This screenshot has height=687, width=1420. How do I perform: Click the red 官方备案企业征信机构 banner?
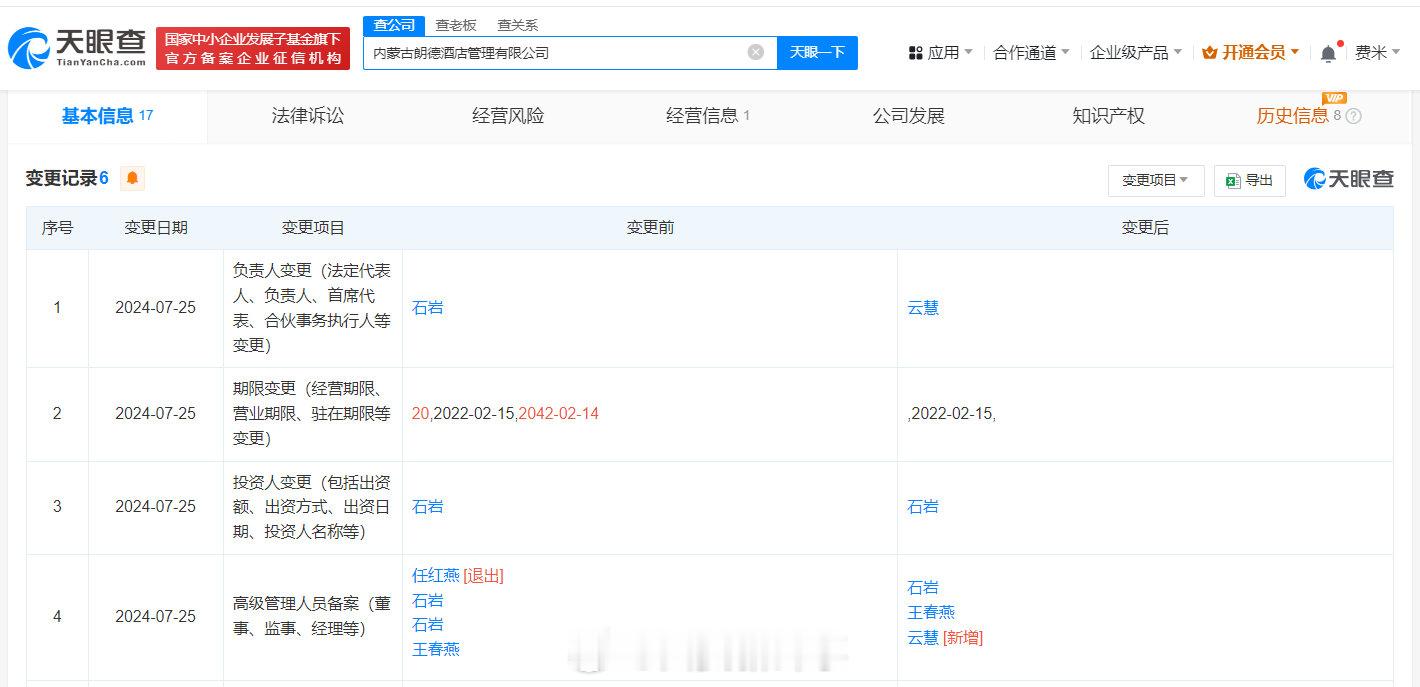click(253, 49)
